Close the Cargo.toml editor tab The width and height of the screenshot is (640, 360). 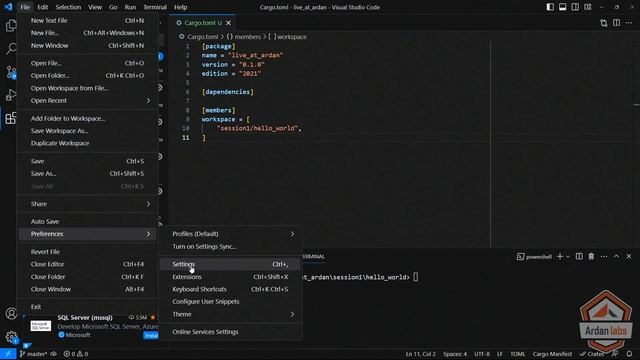pyautogui.click(x=229, y=23)
